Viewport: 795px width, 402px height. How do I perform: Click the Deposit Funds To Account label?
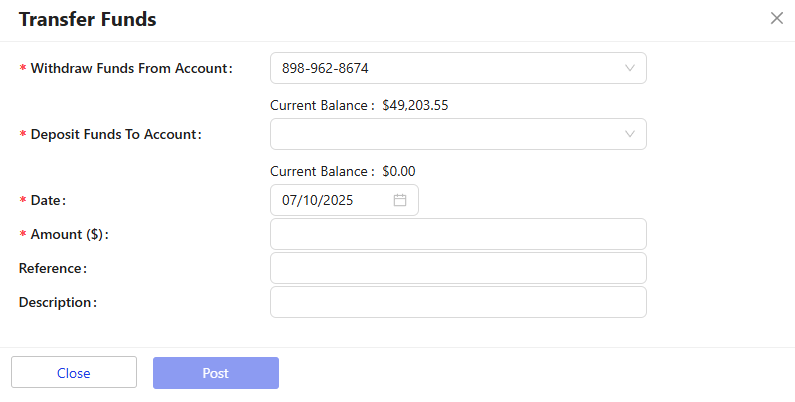pos(116,134)
